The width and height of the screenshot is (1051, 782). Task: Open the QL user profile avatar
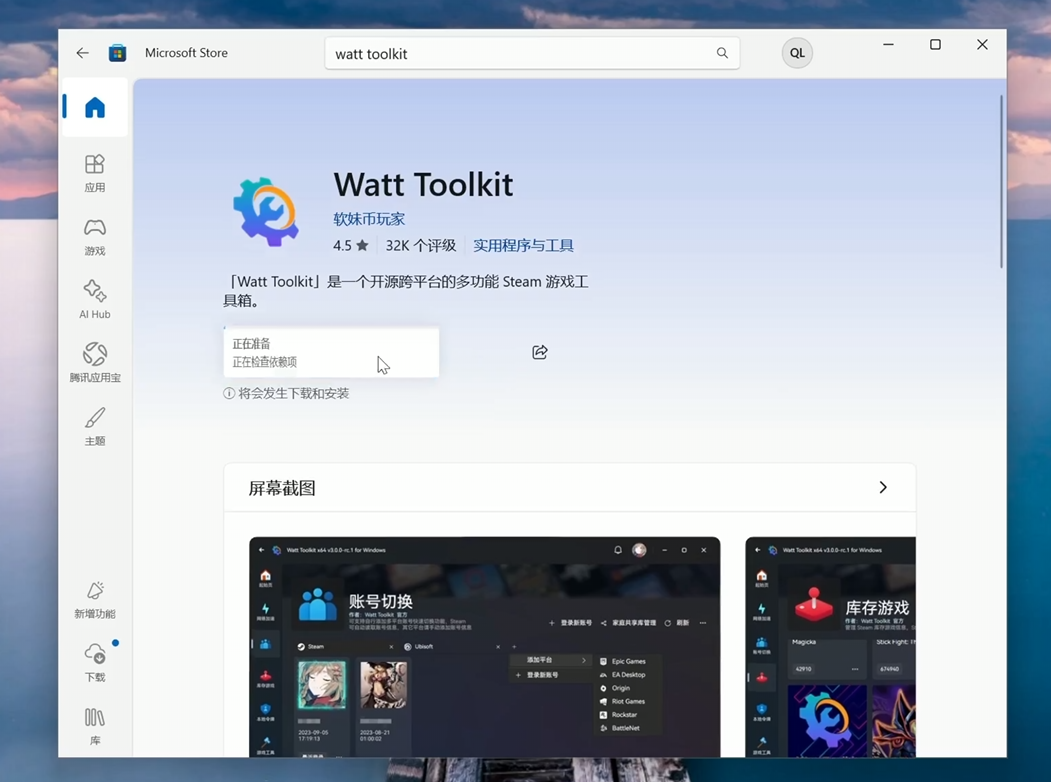pyautogui.click(x=797, y=53)
